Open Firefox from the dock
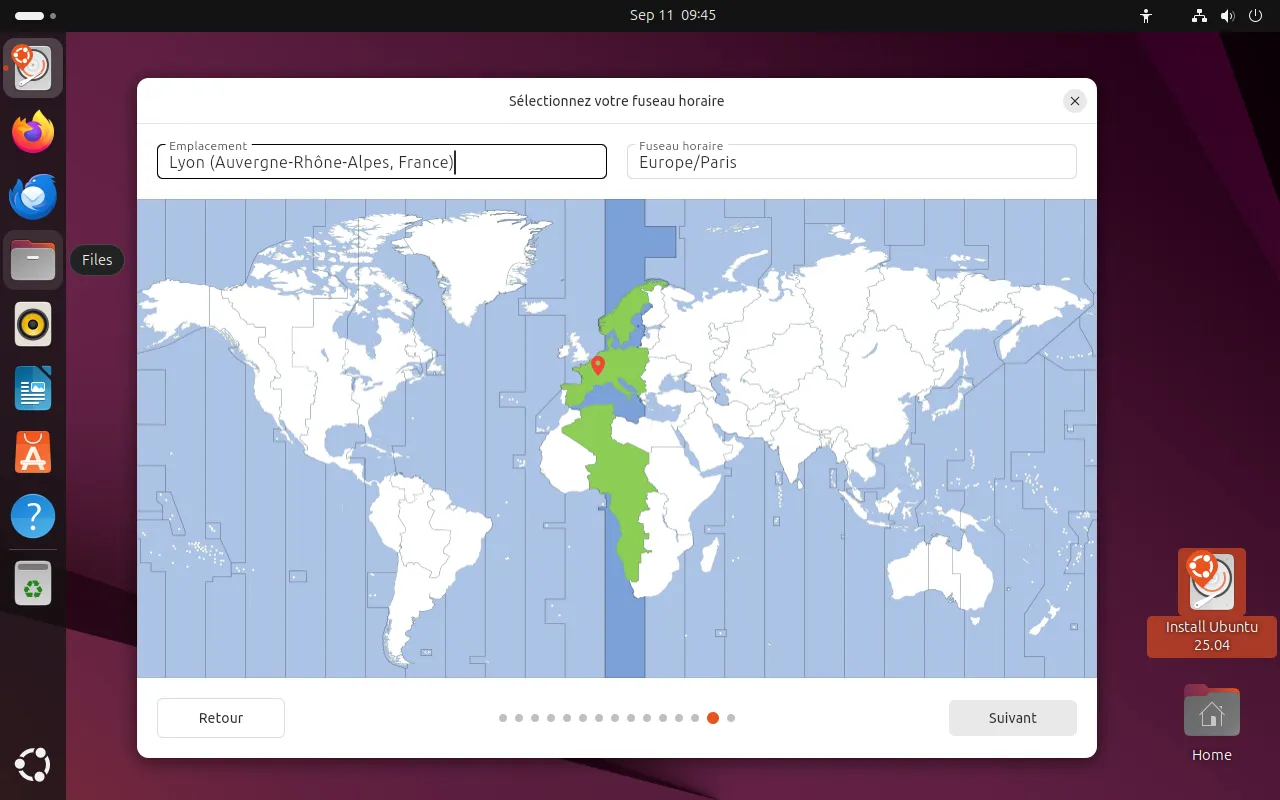 pos(33,132)
